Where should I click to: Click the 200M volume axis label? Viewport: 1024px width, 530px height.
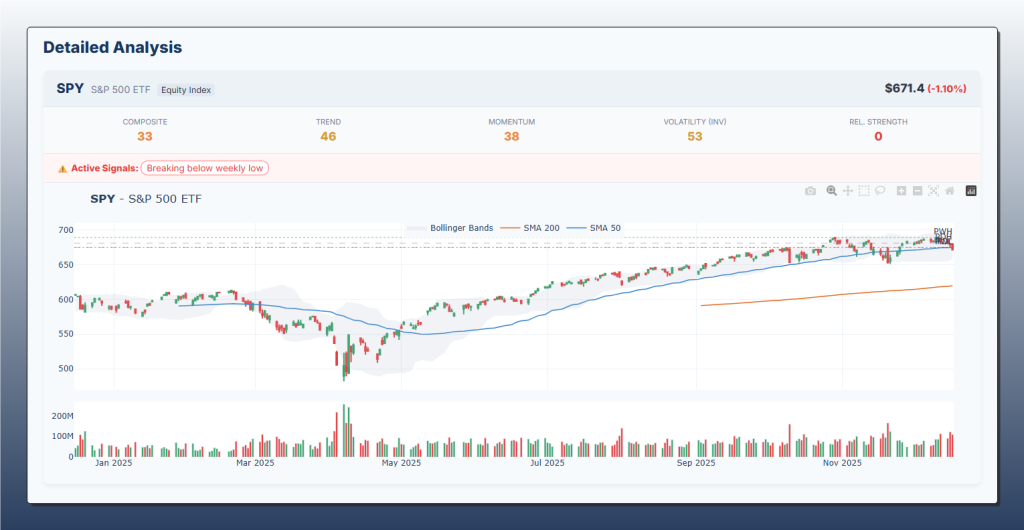(x=62, y=415)
